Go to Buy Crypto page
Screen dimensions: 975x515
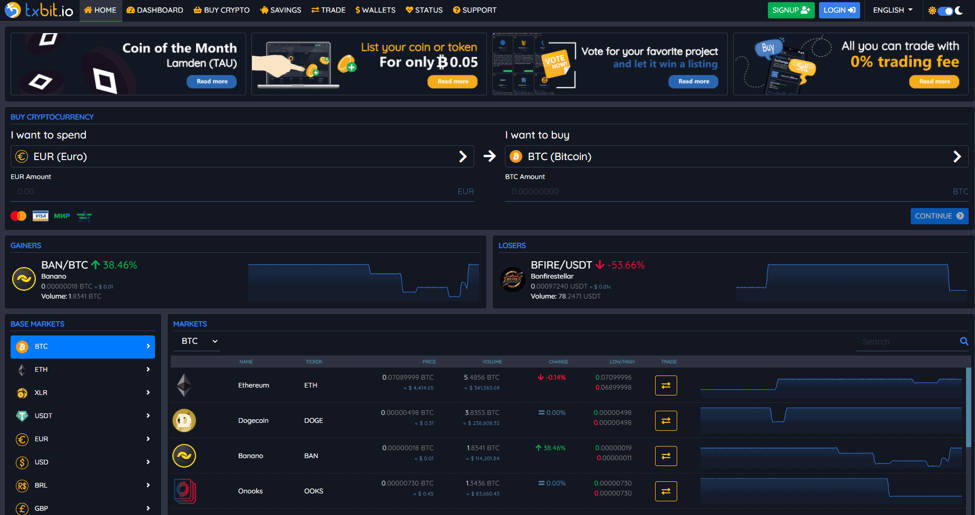(222, 10)
